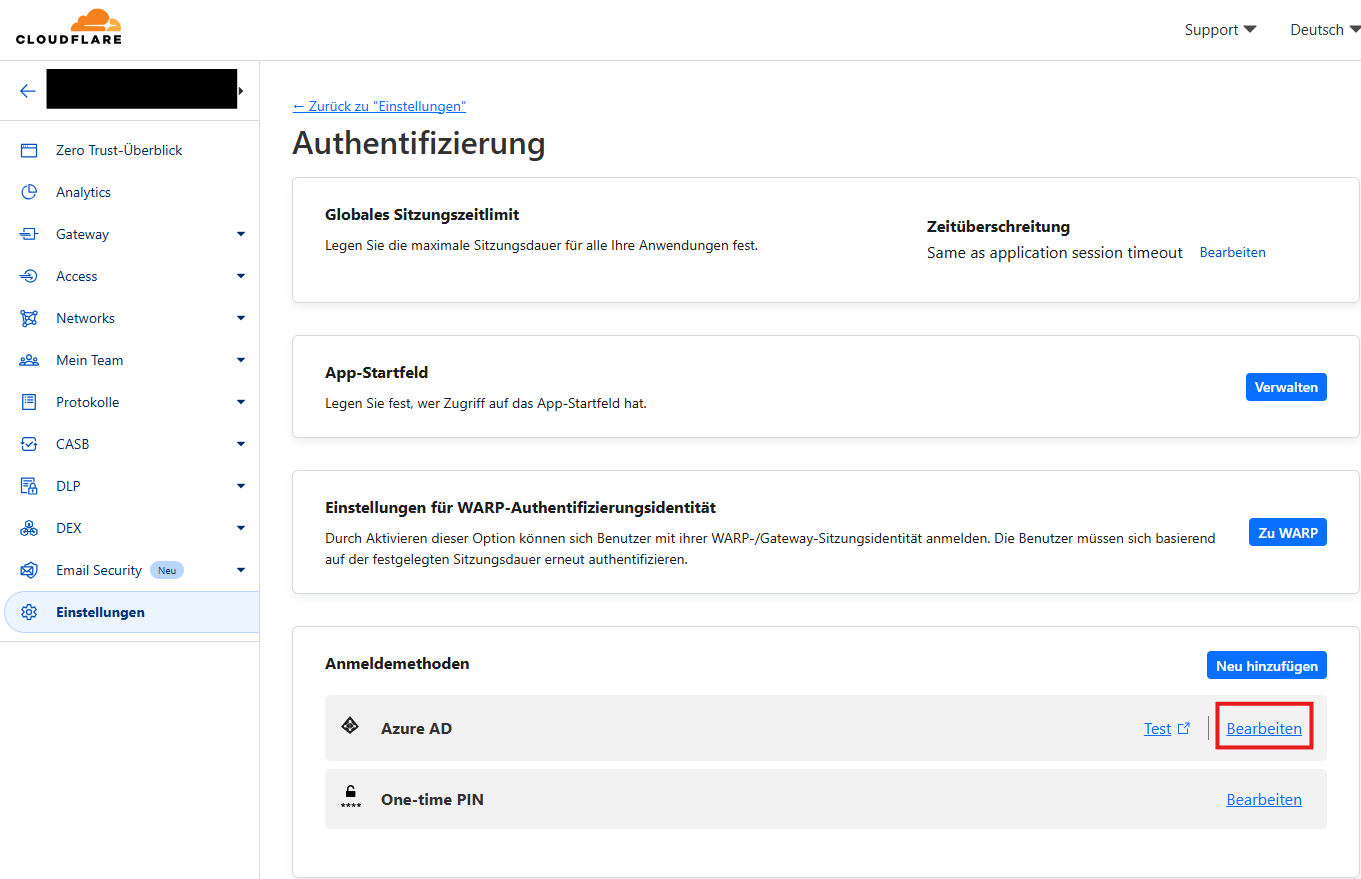Open the DEX section icon
The height and width of the screenshot is (879, 1361).
(x=28, y=527)
